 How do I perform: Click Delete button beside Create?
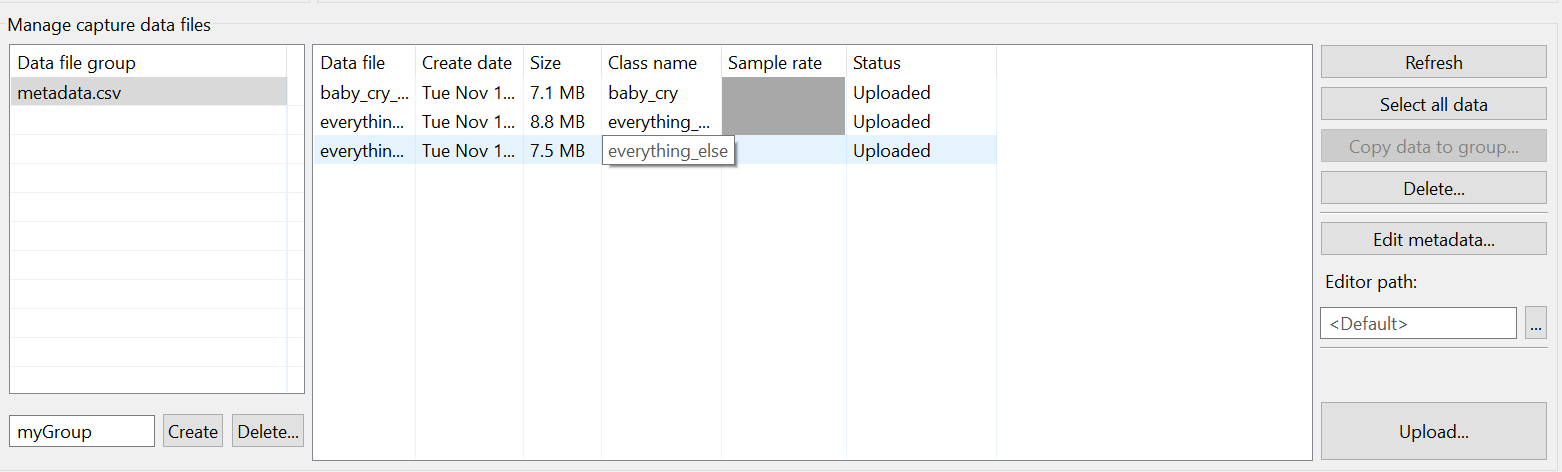[x=268, y=432]
